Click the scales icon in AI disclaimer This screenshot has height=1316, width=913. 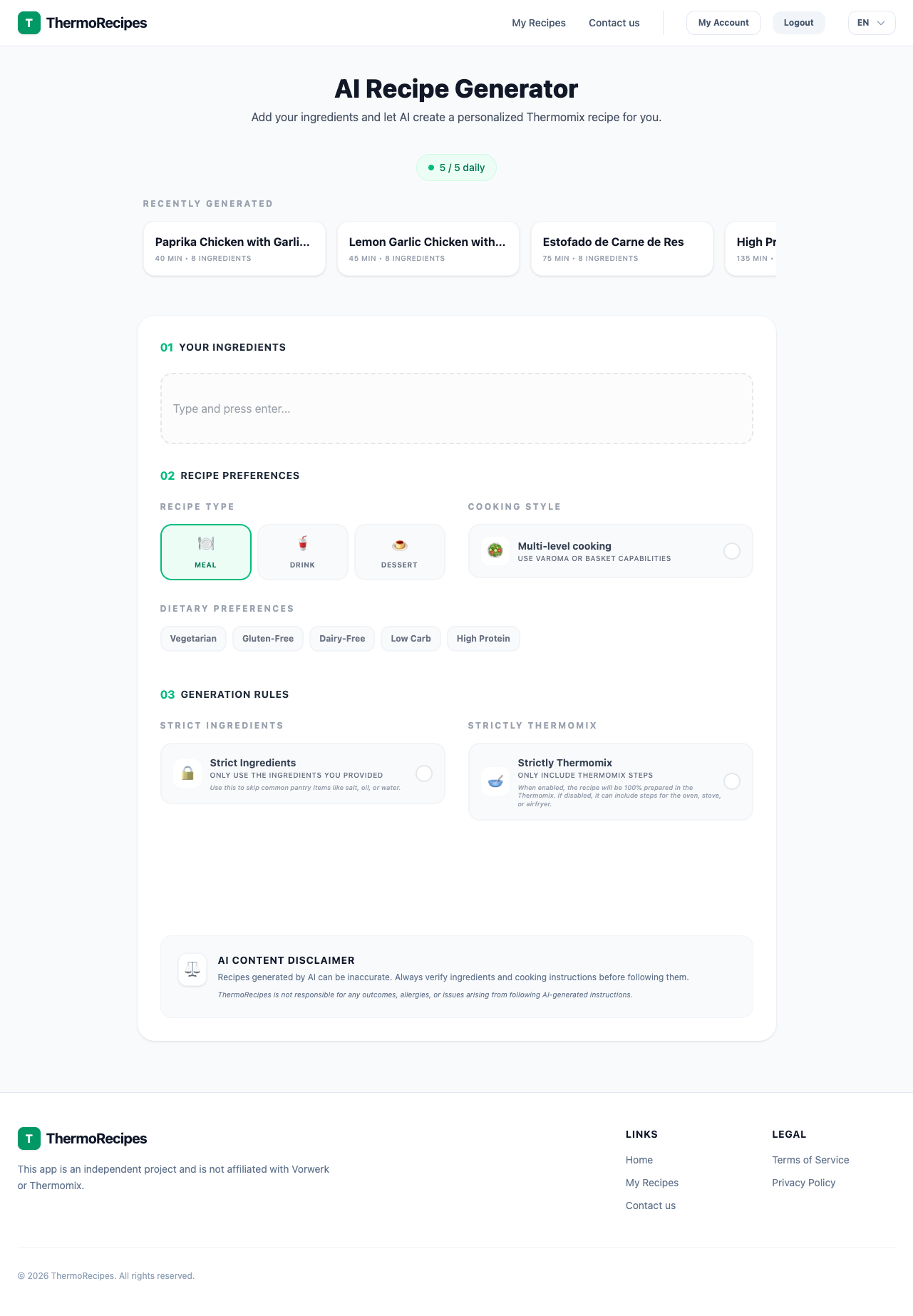point(192,970)
